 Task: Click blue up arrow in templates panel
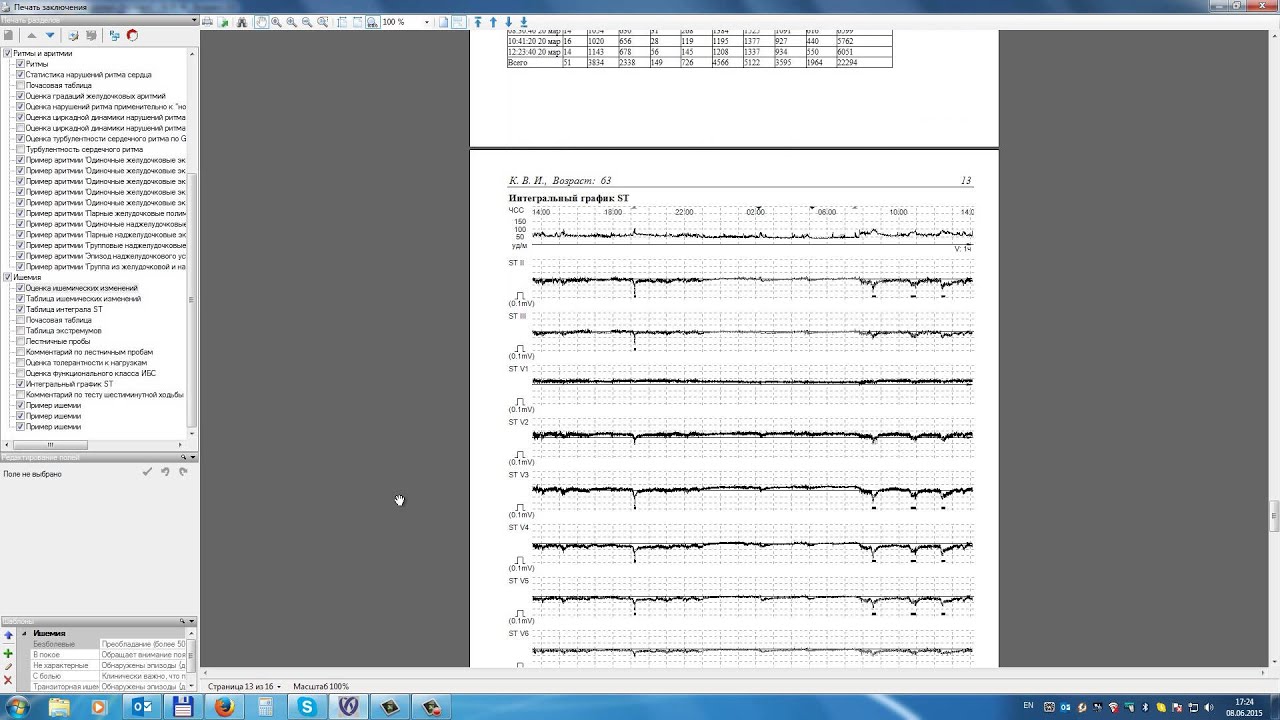8,635
